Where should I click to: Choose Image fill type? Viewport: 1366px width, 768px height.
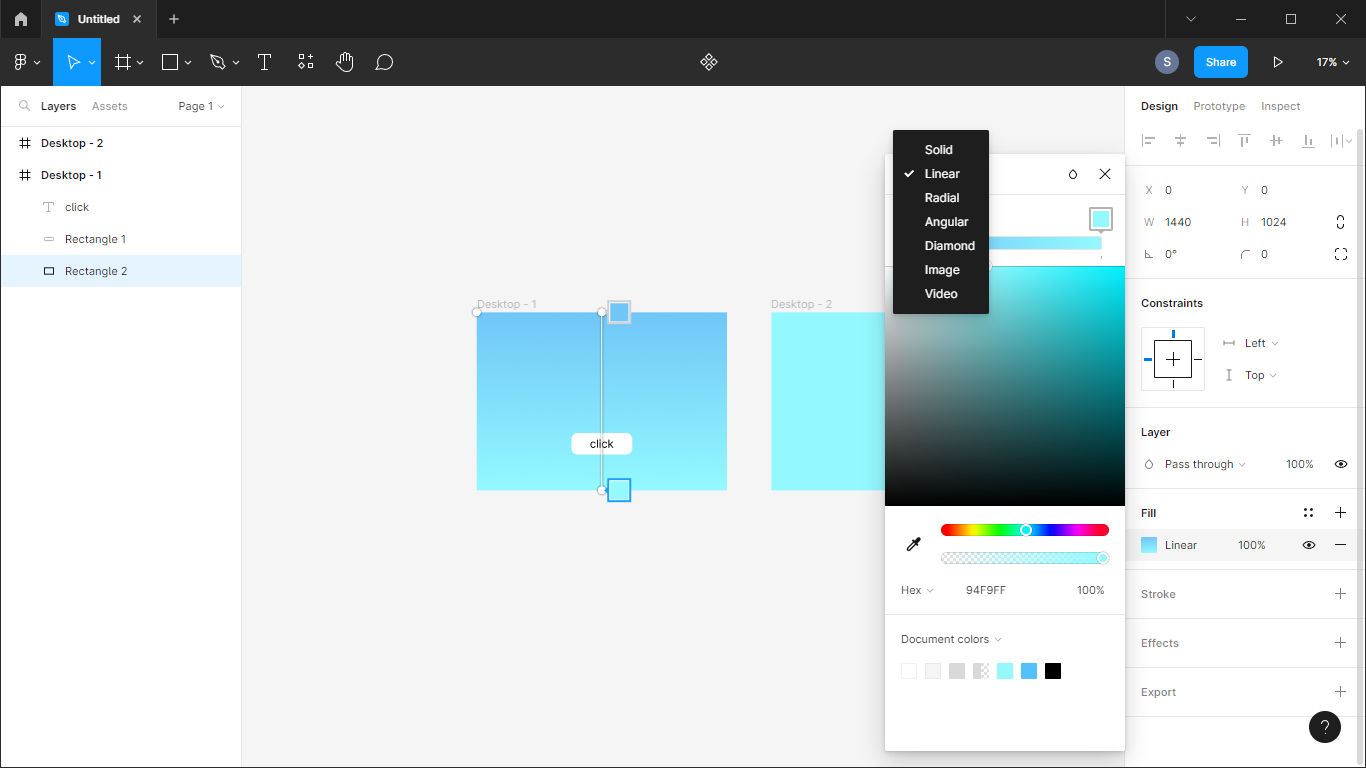click(941, 270)
